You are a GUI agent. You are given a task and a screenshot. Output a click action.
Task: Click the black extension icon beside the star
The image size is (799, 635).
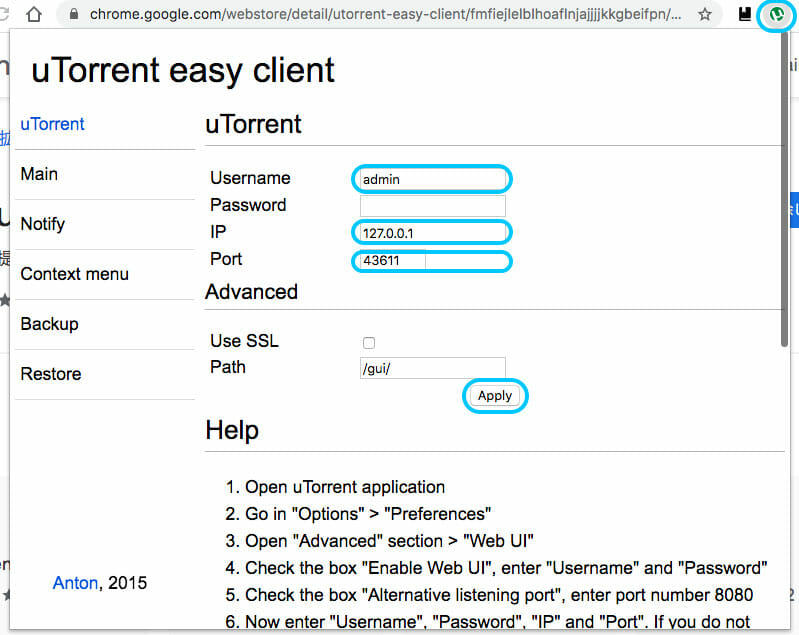(745, 14)
